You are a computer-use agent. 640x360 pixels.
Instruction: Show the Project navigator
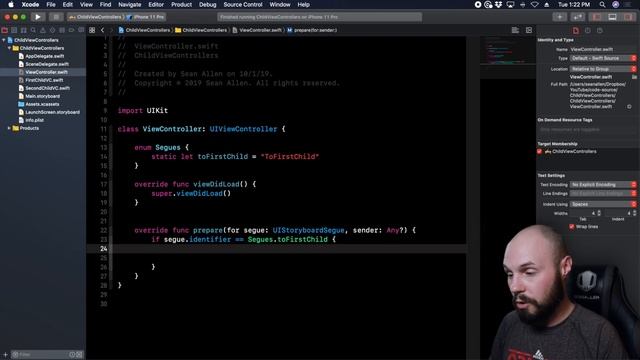point(5,30)
